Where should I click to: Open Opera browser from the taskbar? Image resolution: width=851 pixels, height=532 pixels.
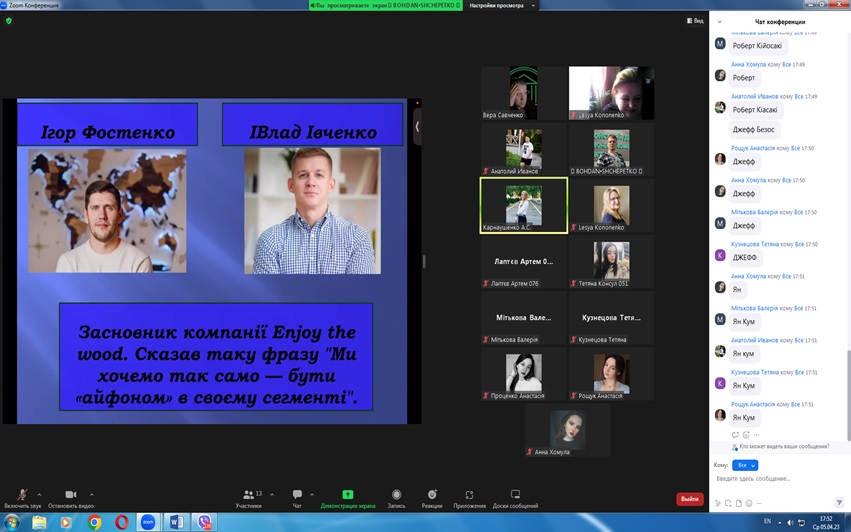(122, 522)
